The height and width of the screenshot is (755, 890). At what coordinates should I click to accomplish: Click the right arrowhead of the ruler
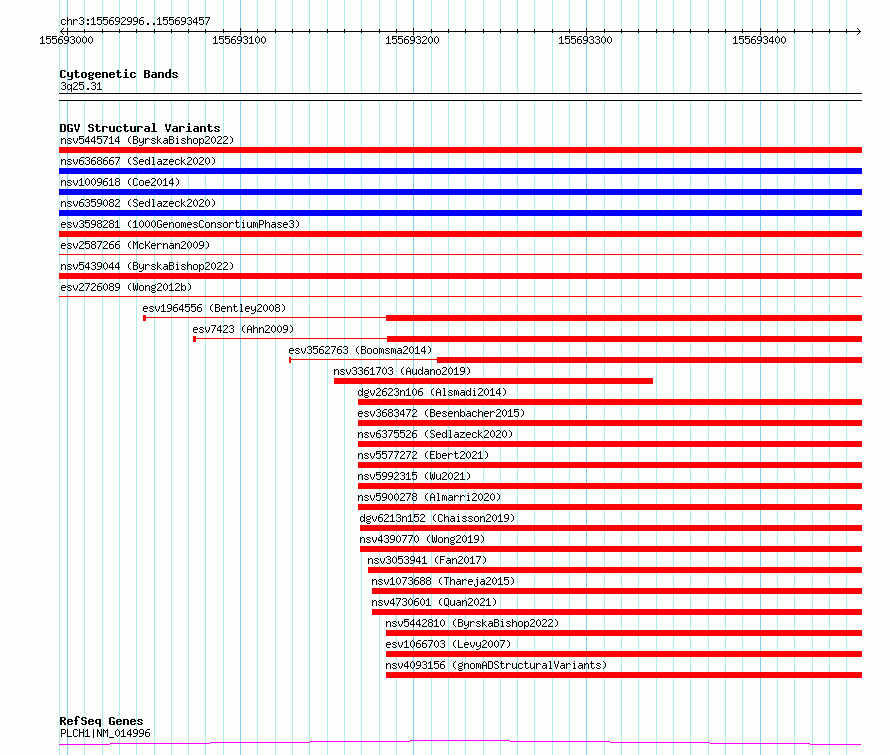[x=858, y=32]
